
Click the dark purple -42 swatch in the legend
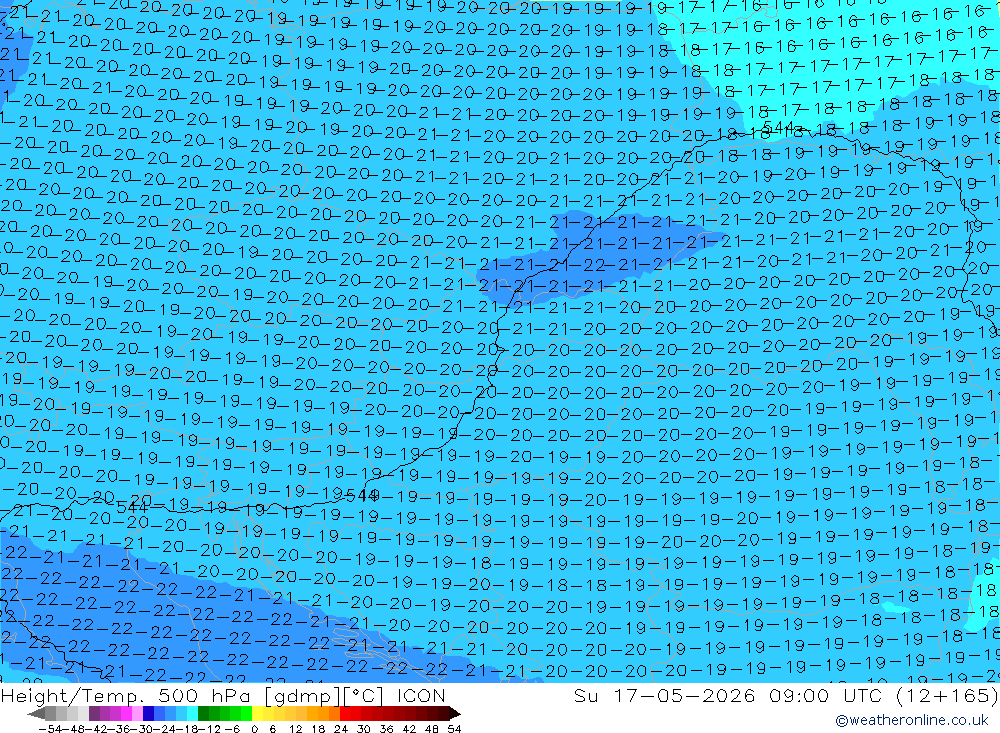(94, 713)
